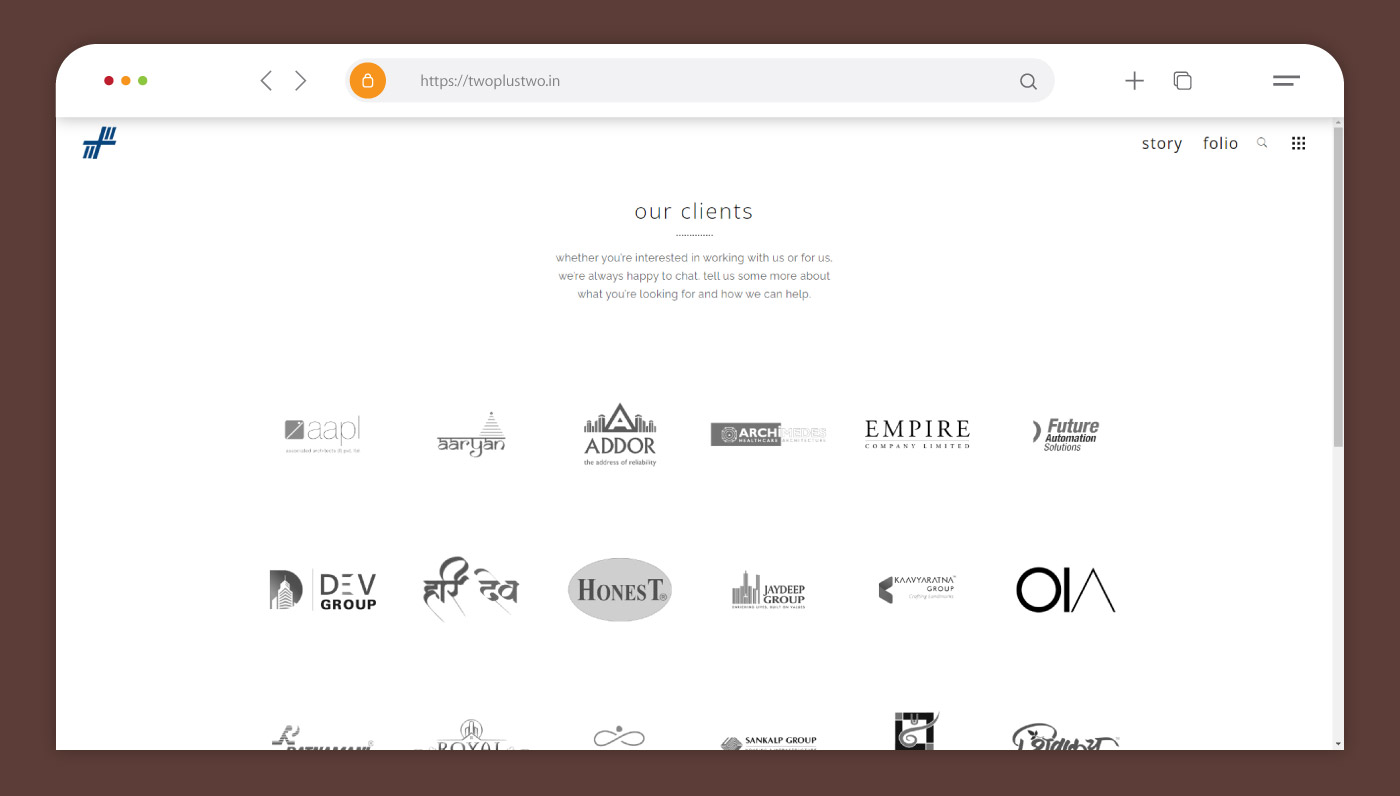
Task: Select the Future Automation Solutions logo
Action: (x=1066, y=434)
